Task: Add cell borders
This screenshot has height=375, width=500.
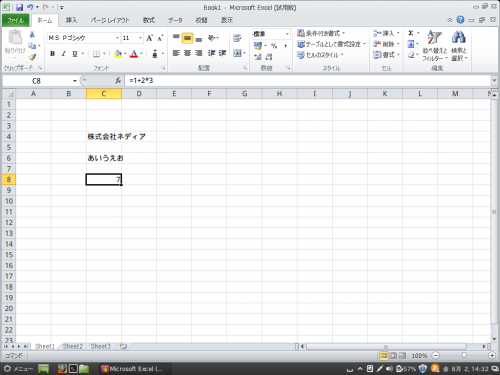Action: (96, 54)
